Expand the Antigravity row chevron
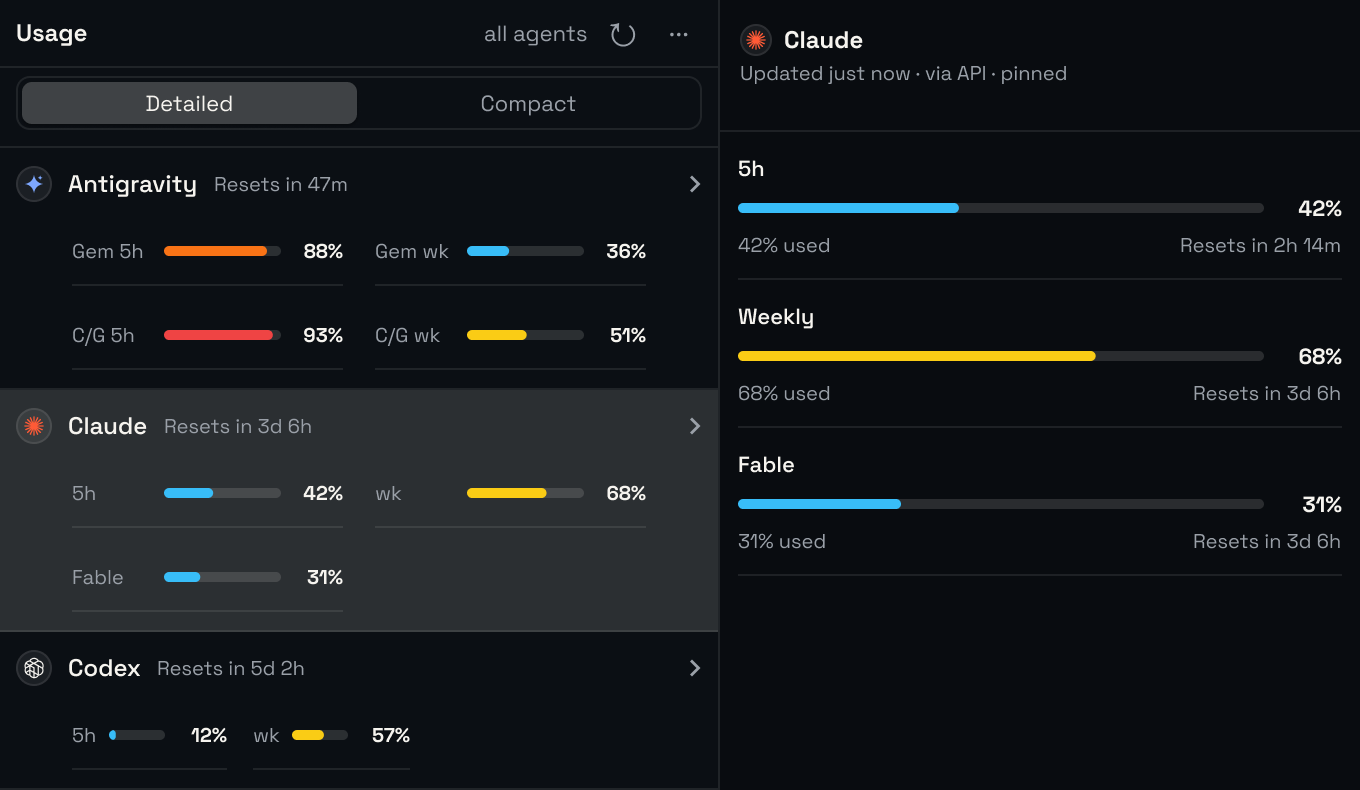This screenshot has height=790, width=1360. coord(695,184)
